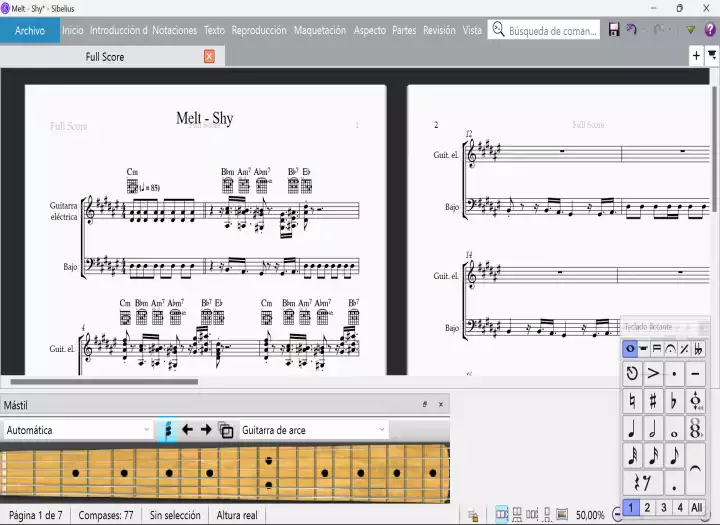Image resolution: width=720 pixels, height=525 pixels.
Task: Select keypad articulations fermata layout tab
Action: click(670, 349)
